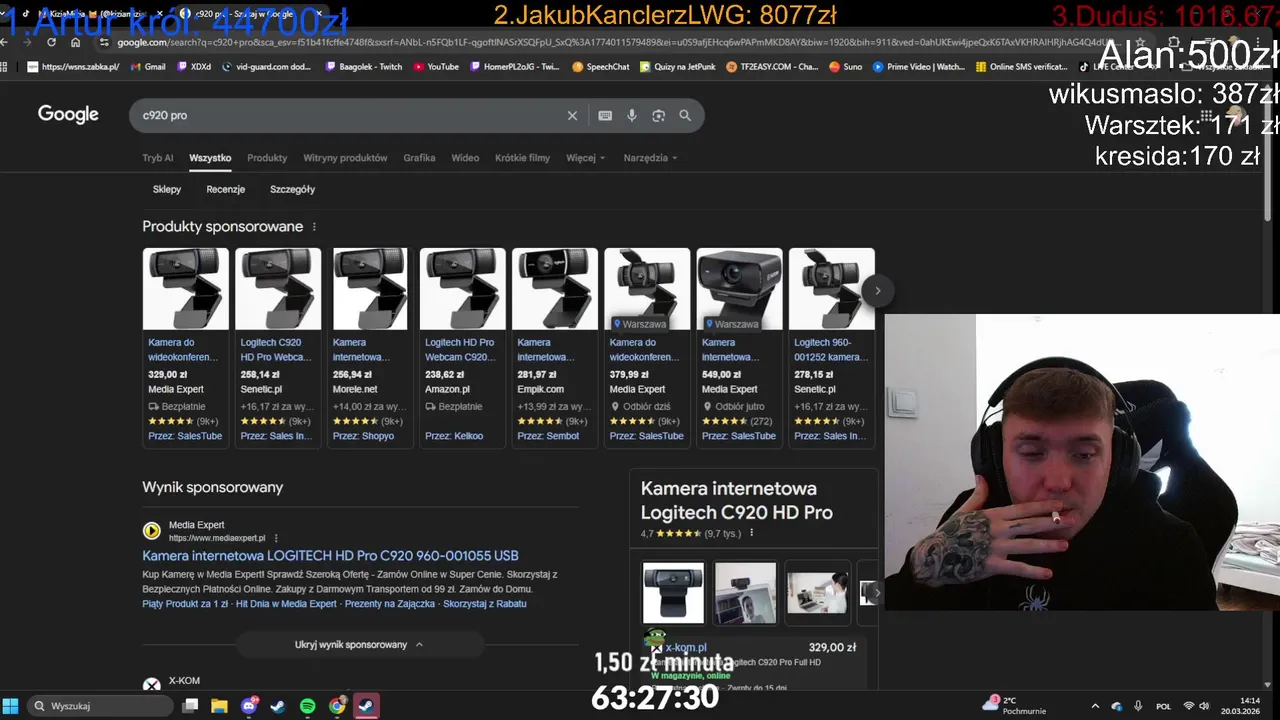Screen dimensions: 1280x720
Task: Open Task View icon on taskbar
Action: click(x=191, y=706)
